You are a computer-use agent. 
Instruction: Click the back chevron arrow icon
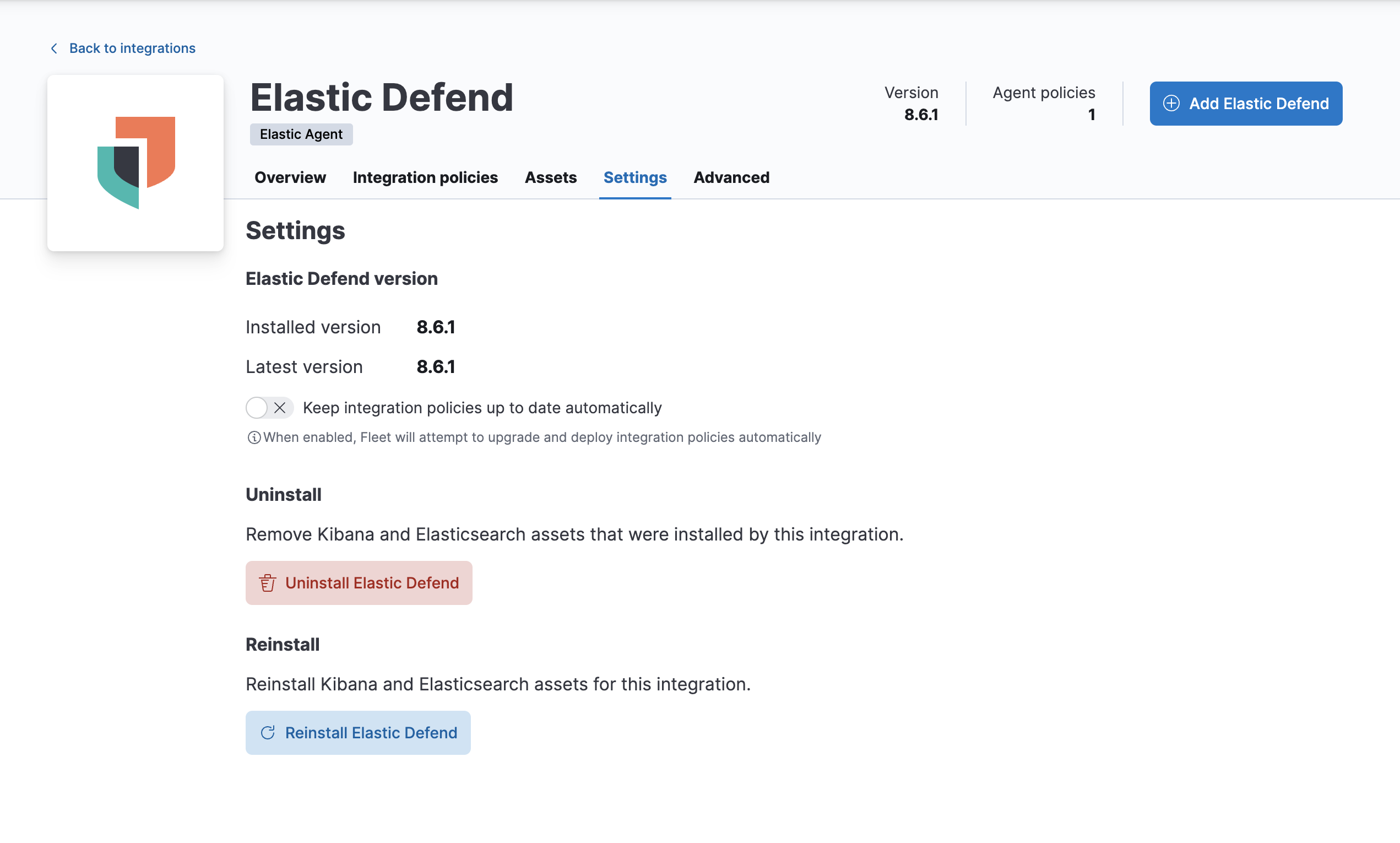tap(54, 48)
